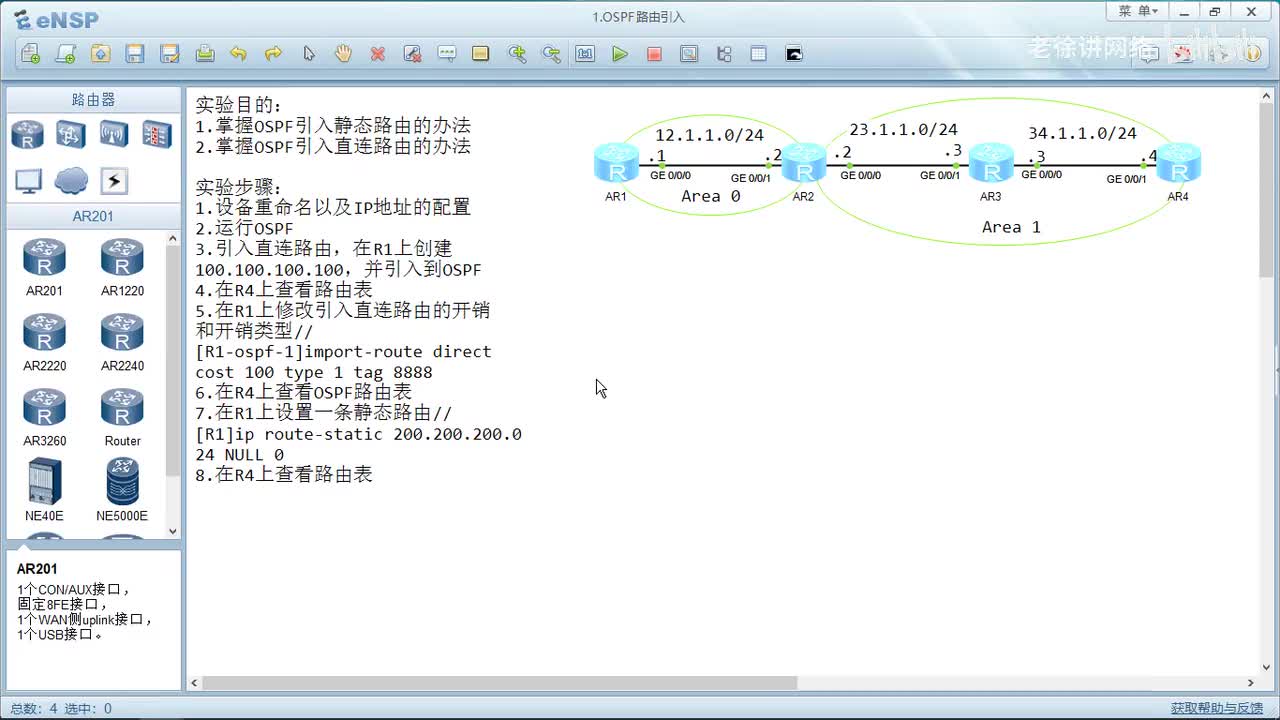Create a new topology from the toolbar
The image size is (1280, 720).
[x=31, y=54]
